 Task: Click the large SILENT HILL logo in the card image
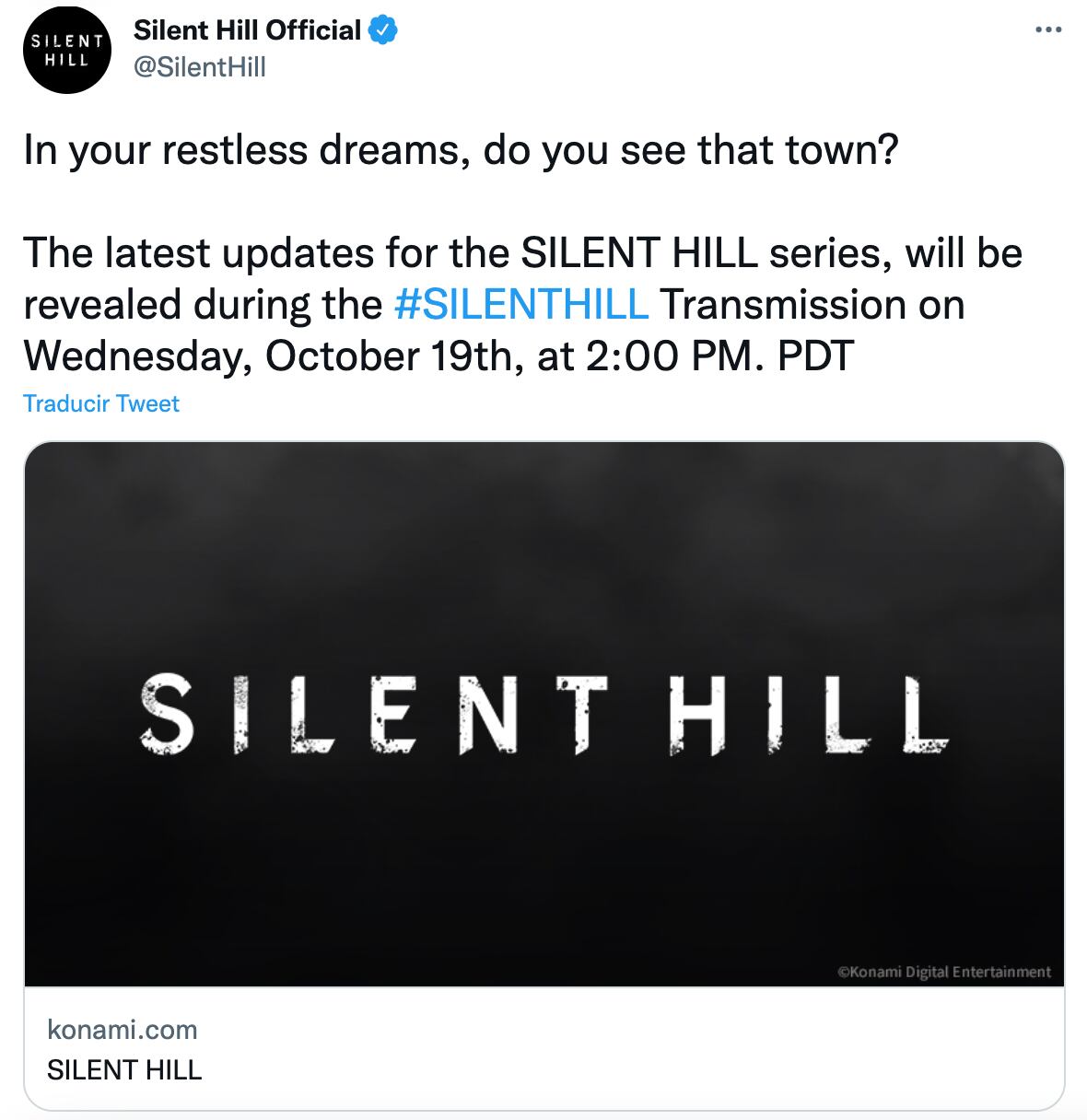[x=543, y=715]
